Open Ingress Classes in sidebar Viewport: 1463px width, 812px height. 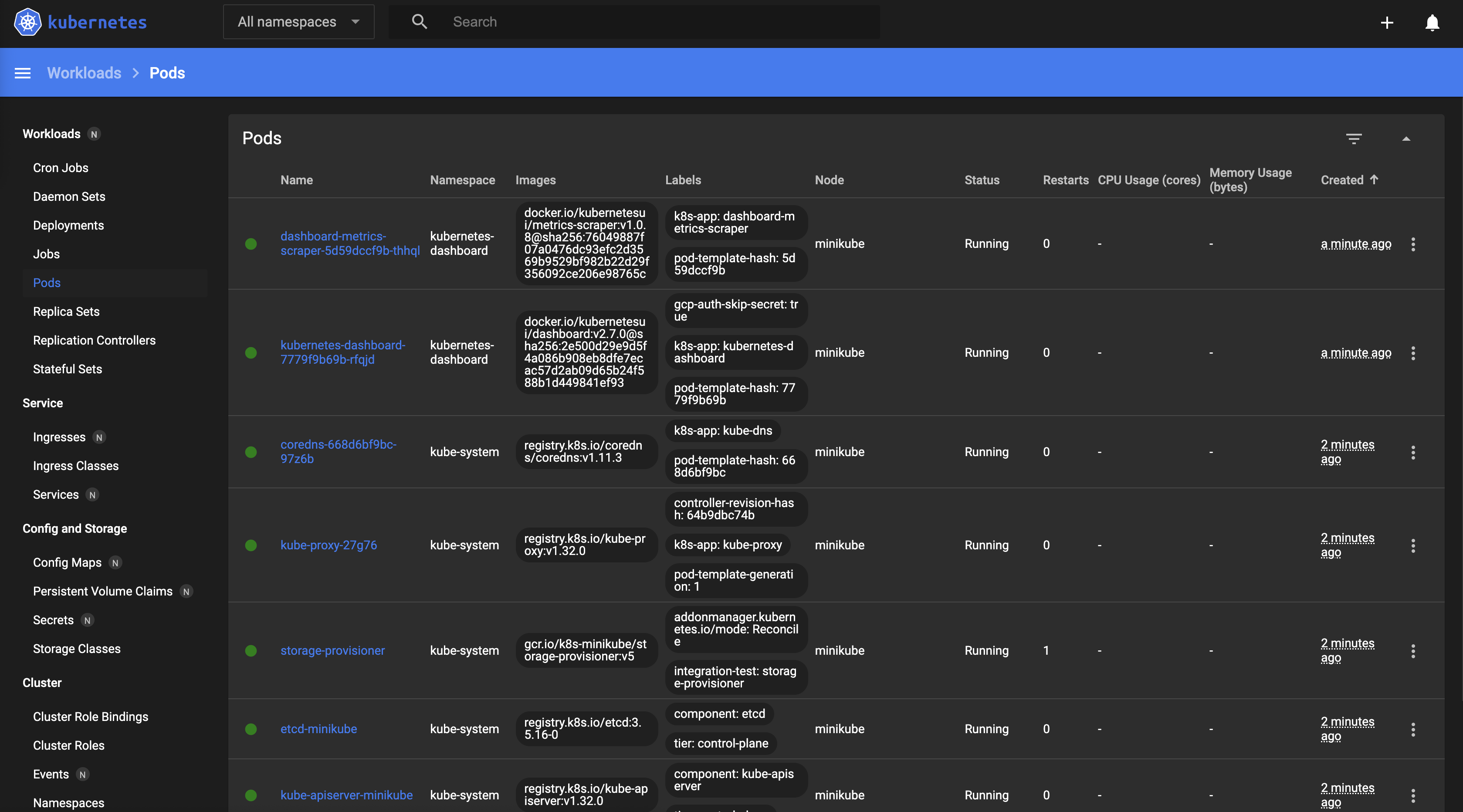click(76, 466)
